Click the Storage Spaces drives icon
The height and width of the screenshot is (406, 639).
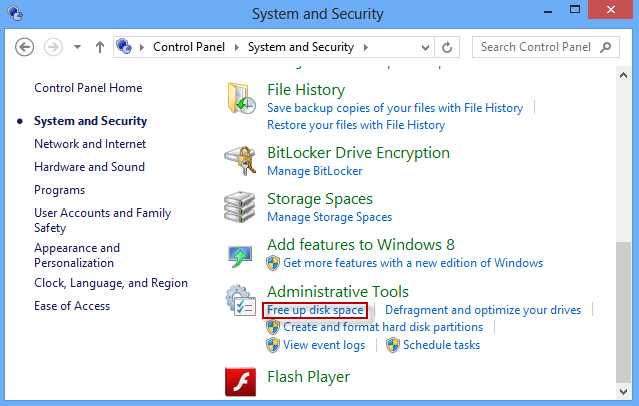(x=241, y=207)
